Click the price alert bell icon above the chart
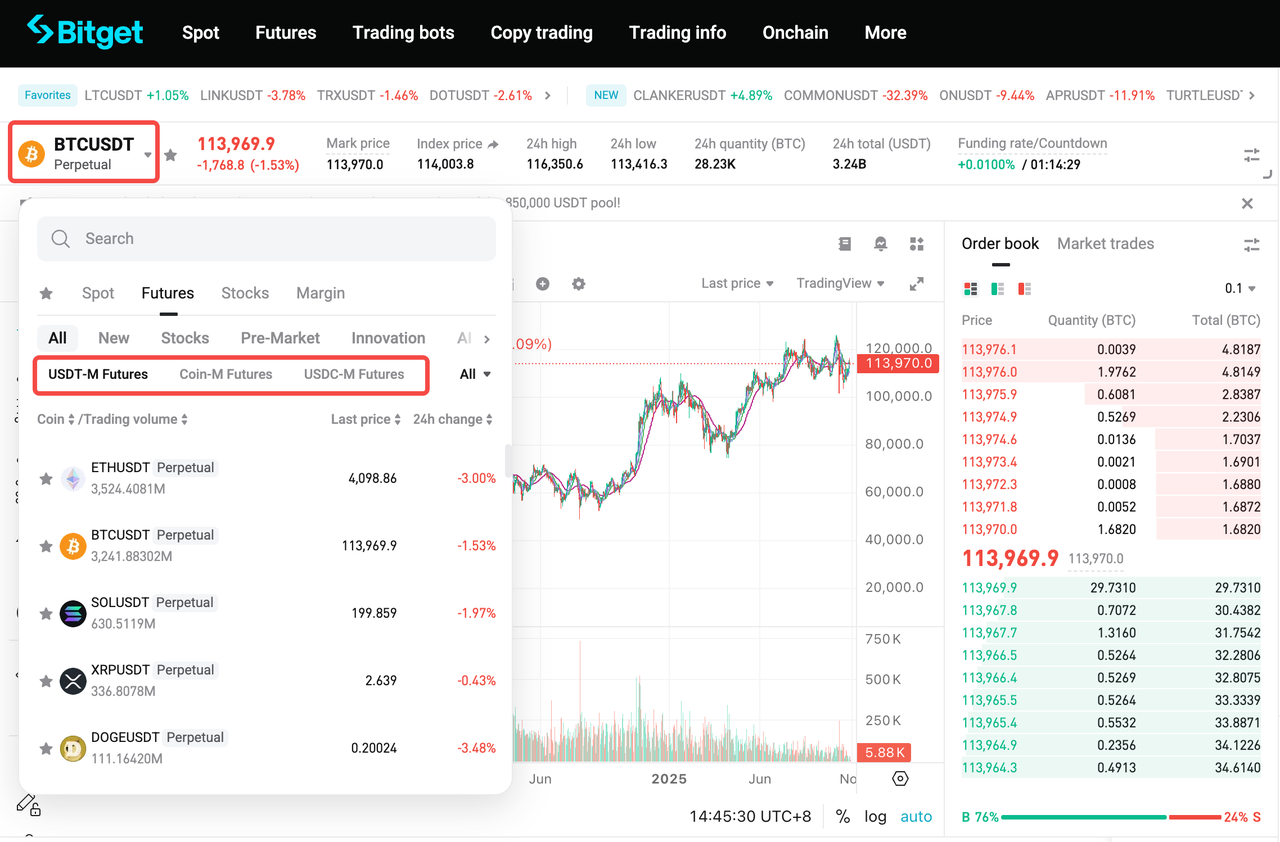 coord(880,243)
